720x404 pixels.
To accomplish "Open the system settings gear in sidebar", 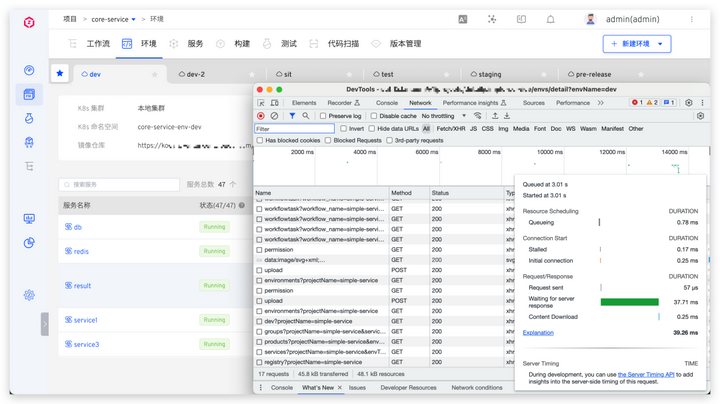I will 29,295.
